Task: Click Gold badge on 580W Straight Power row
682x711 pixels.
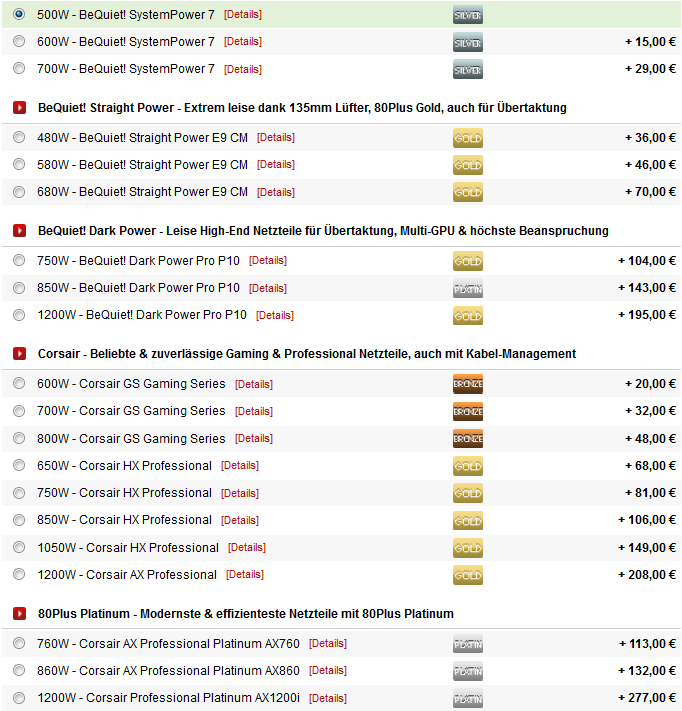Action: tap(468, 166)
